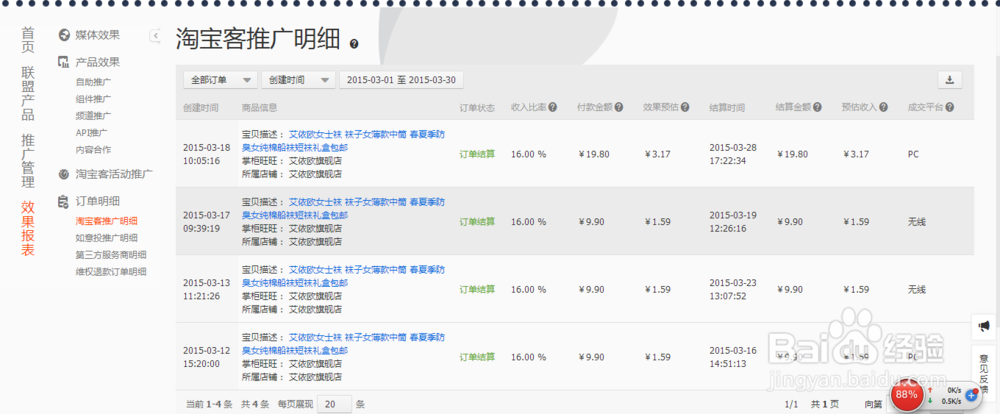The image size is (1000, 414).
Task: Open 效果报表 in left navigation
Action: pos(27,228)
